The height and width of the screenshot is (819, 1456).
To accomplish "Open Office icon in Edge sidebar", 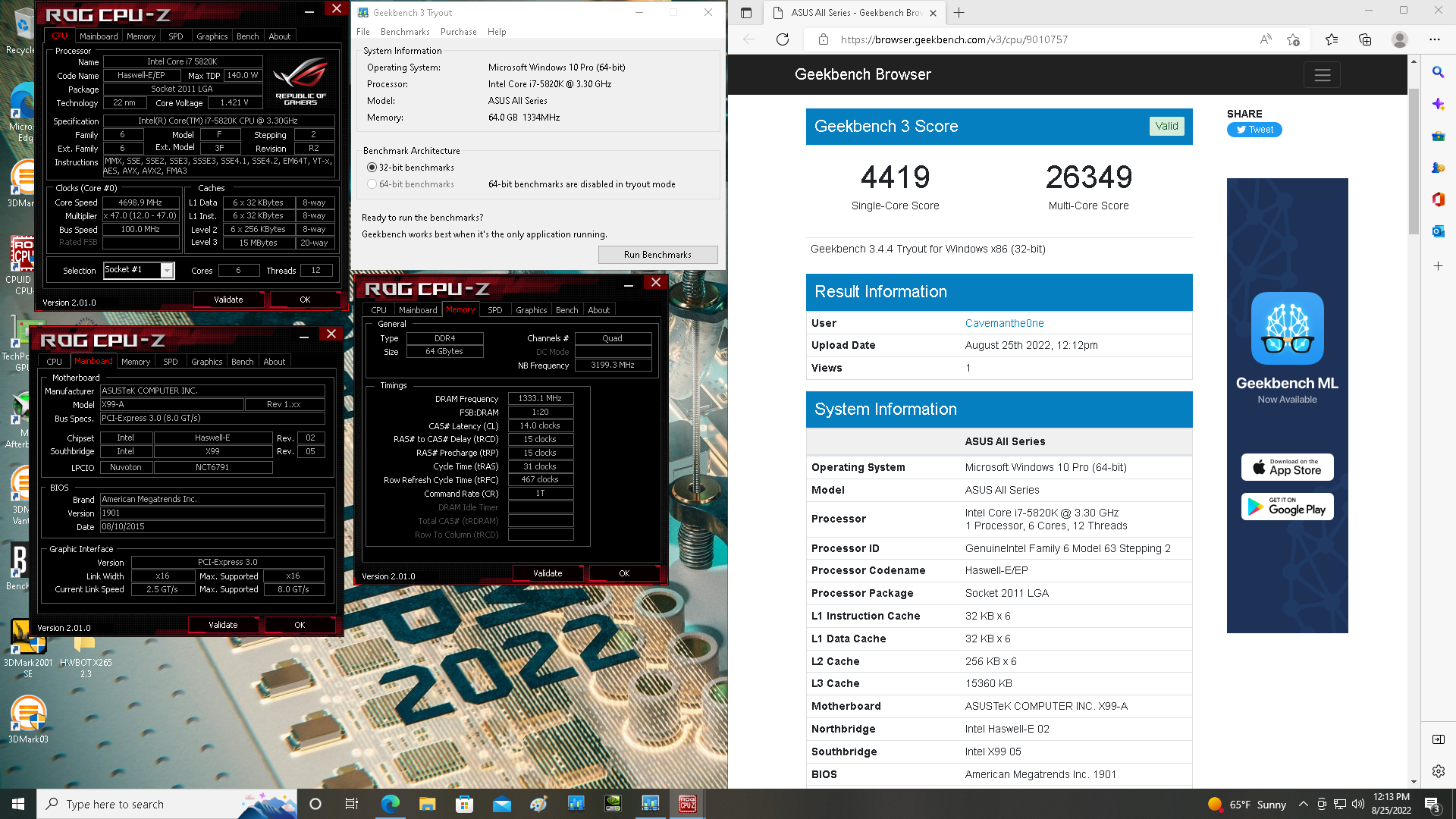I will [1438, 199].
